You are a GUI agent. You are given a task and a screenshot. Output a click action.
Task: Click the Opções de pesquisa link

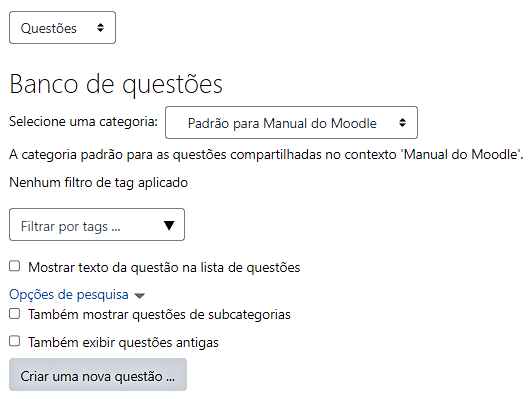(x=69, y=295)
